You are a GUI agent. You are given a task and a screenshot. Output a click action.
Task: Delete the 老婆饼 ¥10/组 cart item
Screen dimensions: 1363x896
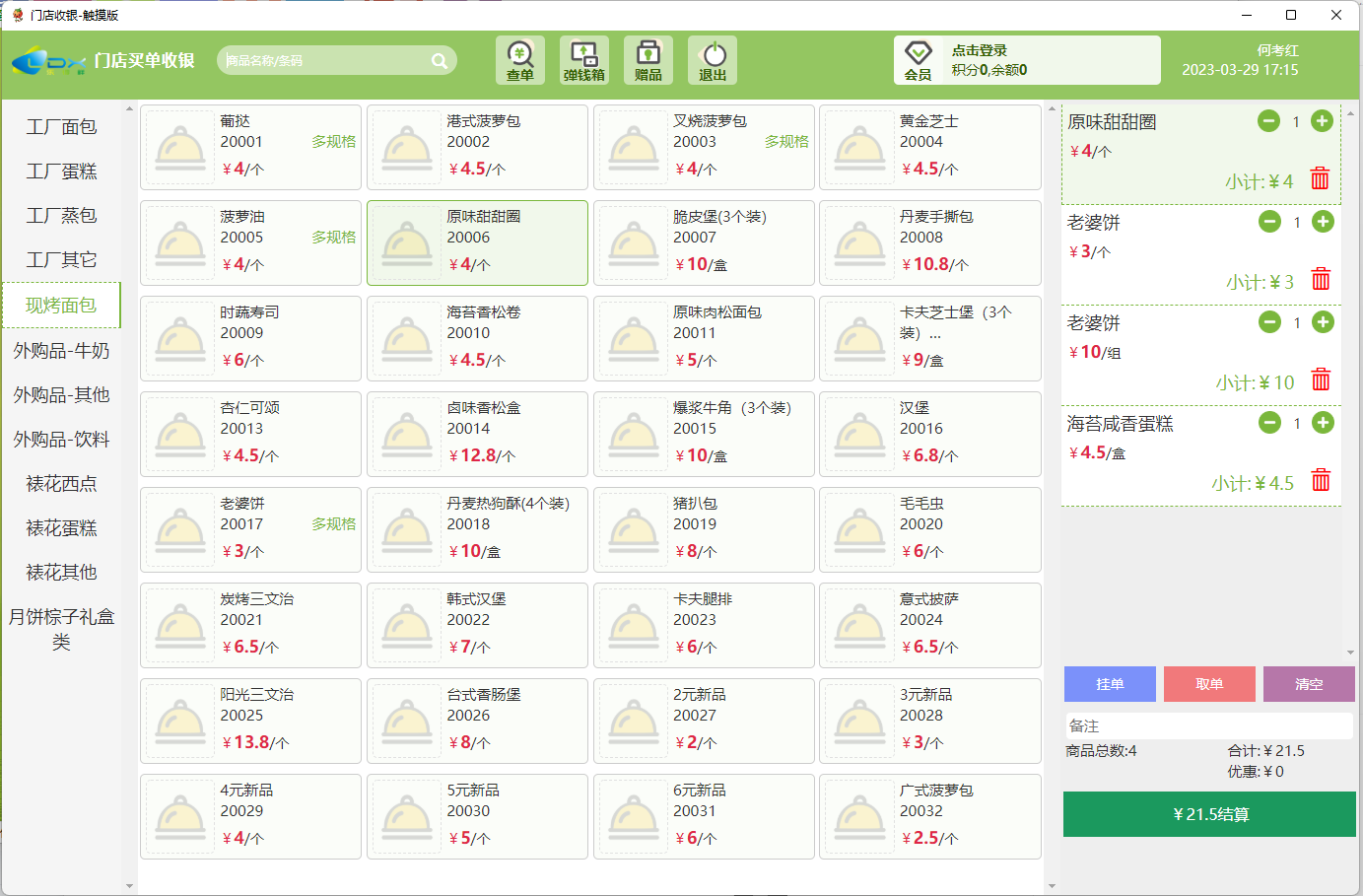coord(1321,379)
